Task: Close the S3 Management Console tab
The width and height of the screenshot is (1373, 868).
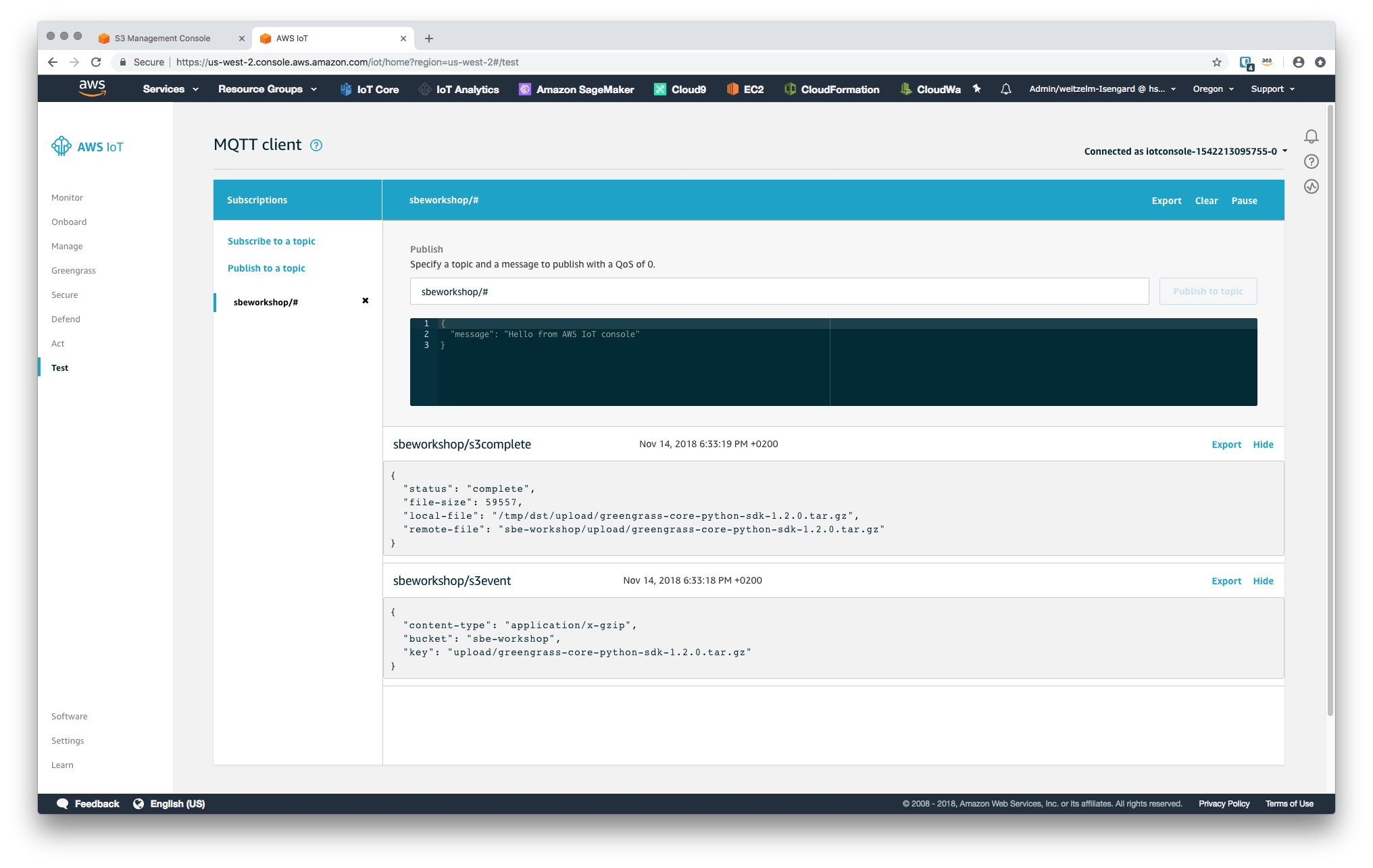Action: click(241, 39)
